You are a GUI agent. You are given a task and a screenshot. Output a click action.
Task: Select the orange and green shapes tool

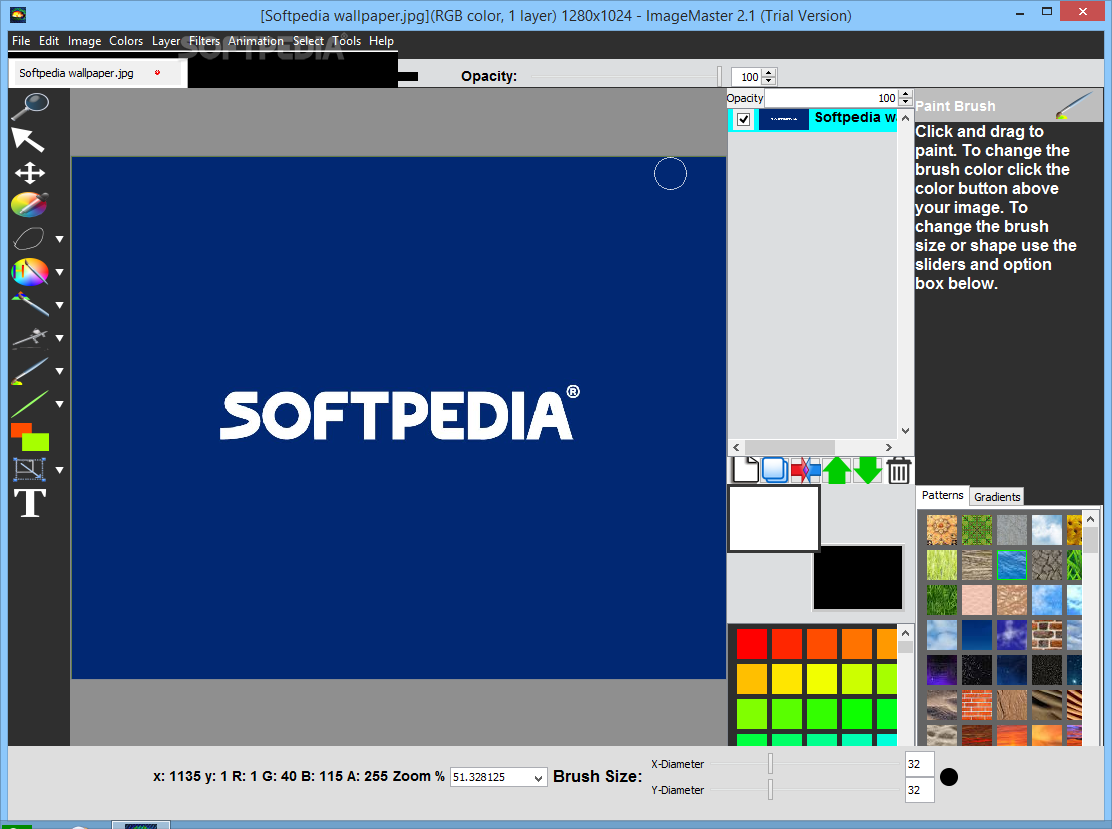(30, 437)
